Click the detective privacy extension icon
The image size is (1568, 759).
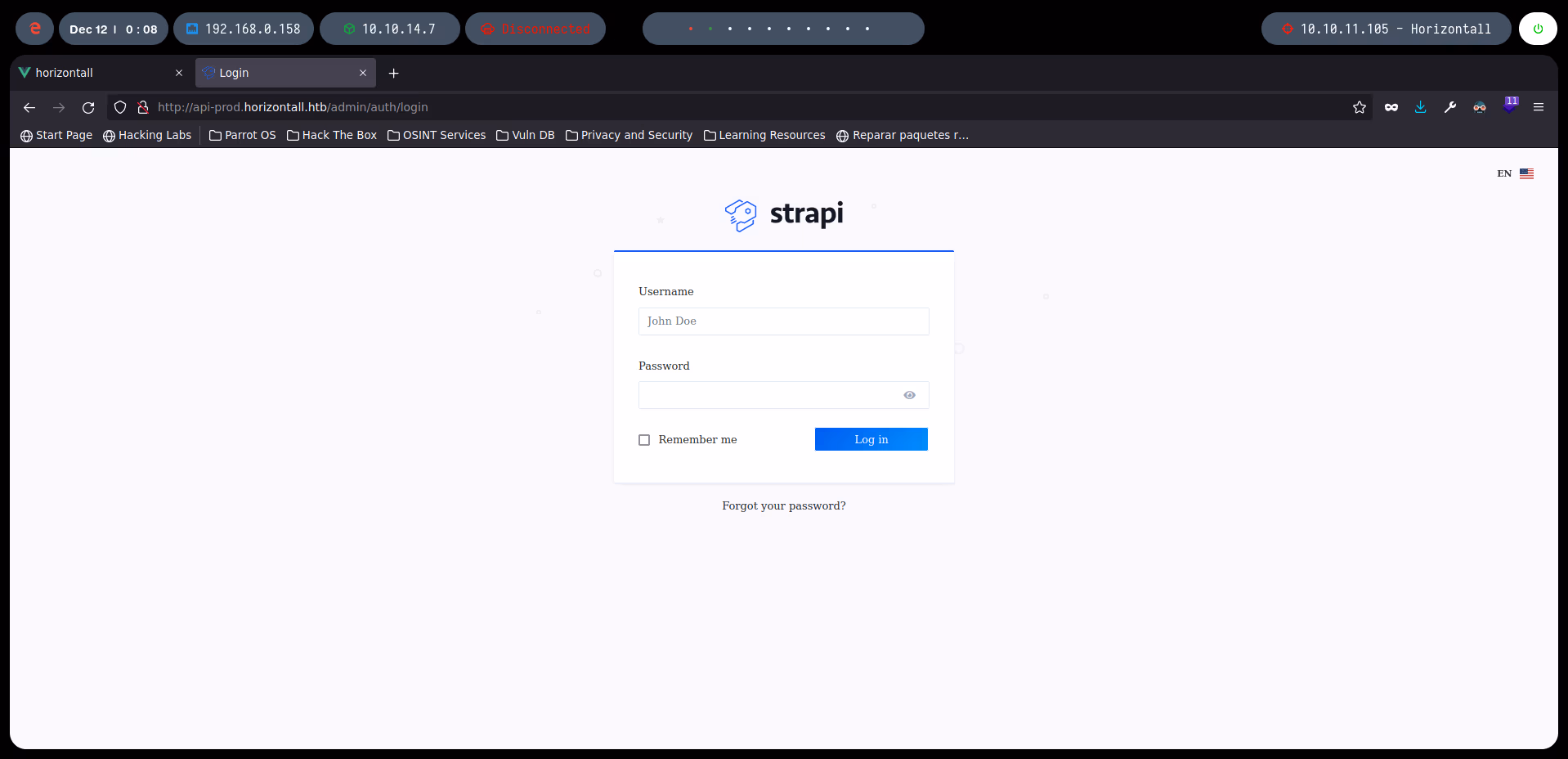tap(1480, 107)
